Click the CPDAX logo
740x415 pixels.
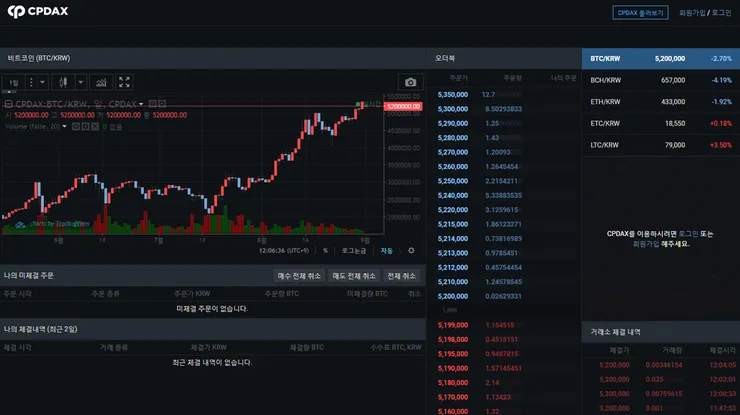pyautogui.click(x=38, y=11)
